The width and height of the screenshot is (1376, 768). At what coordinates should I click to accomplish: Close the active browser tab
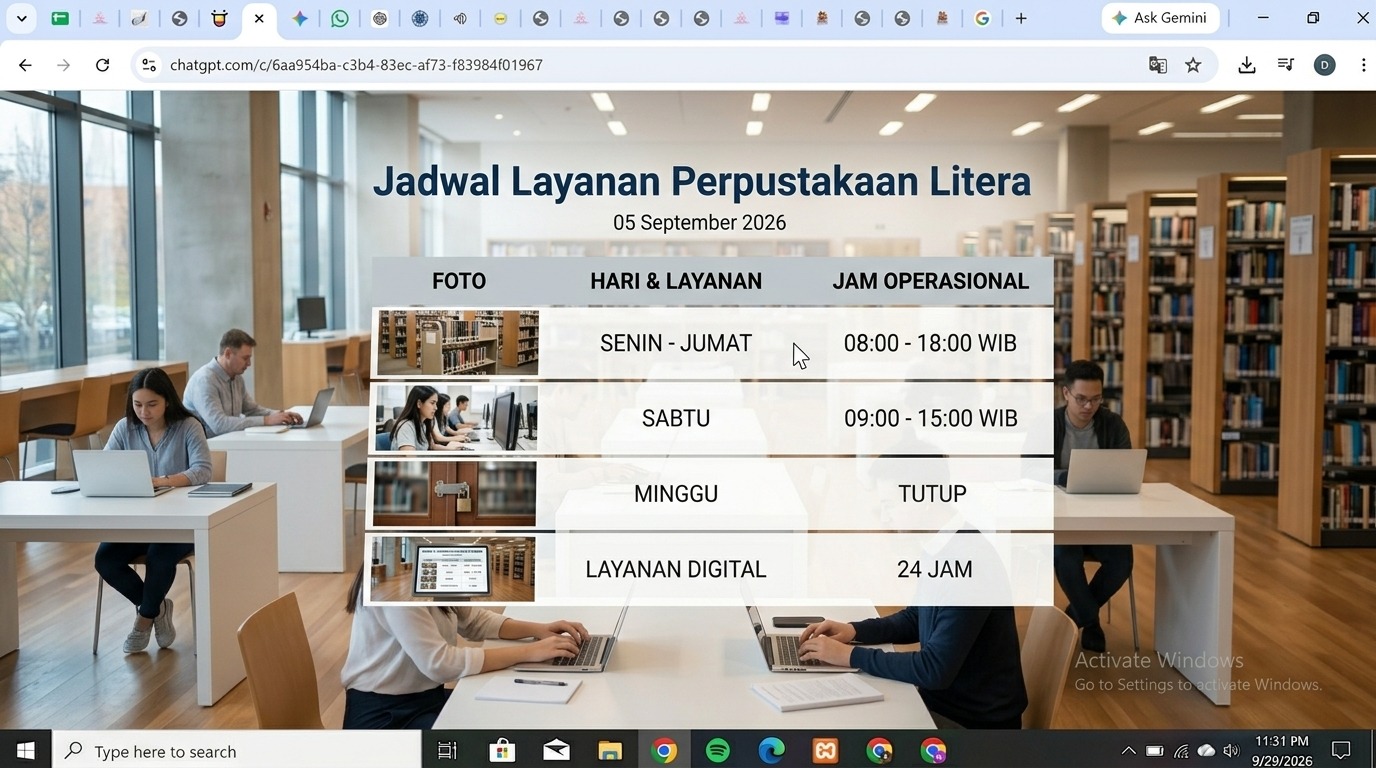tap(259, 18)
